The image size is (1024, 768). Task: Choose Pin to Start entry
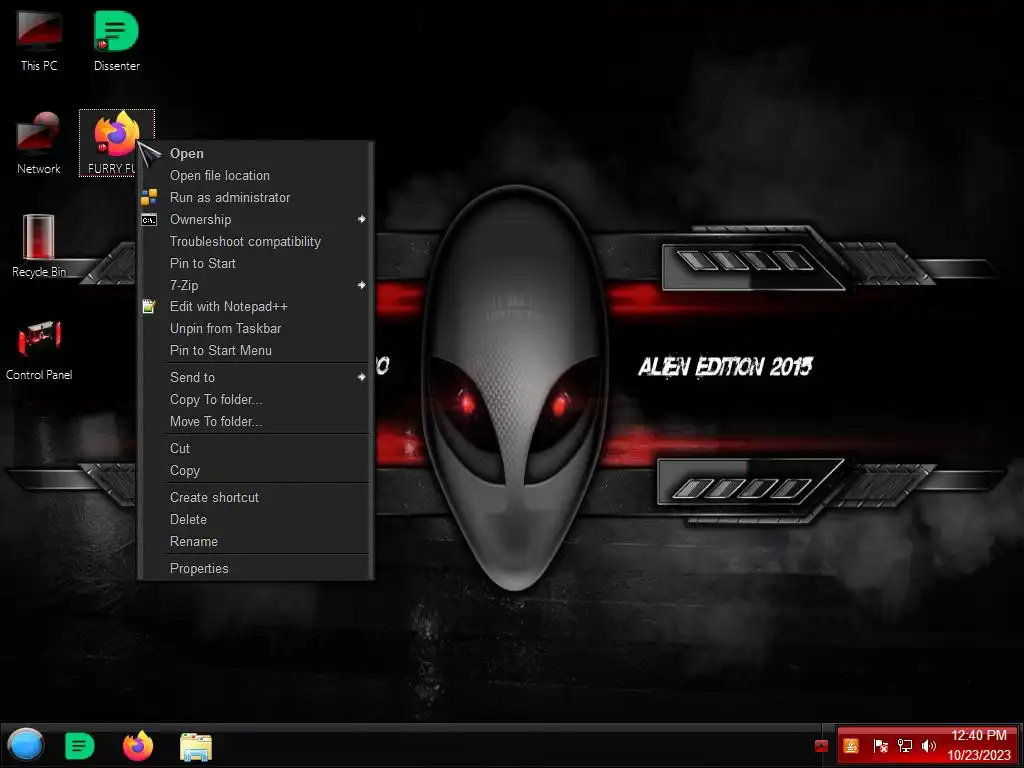click(x=256, y=263)
